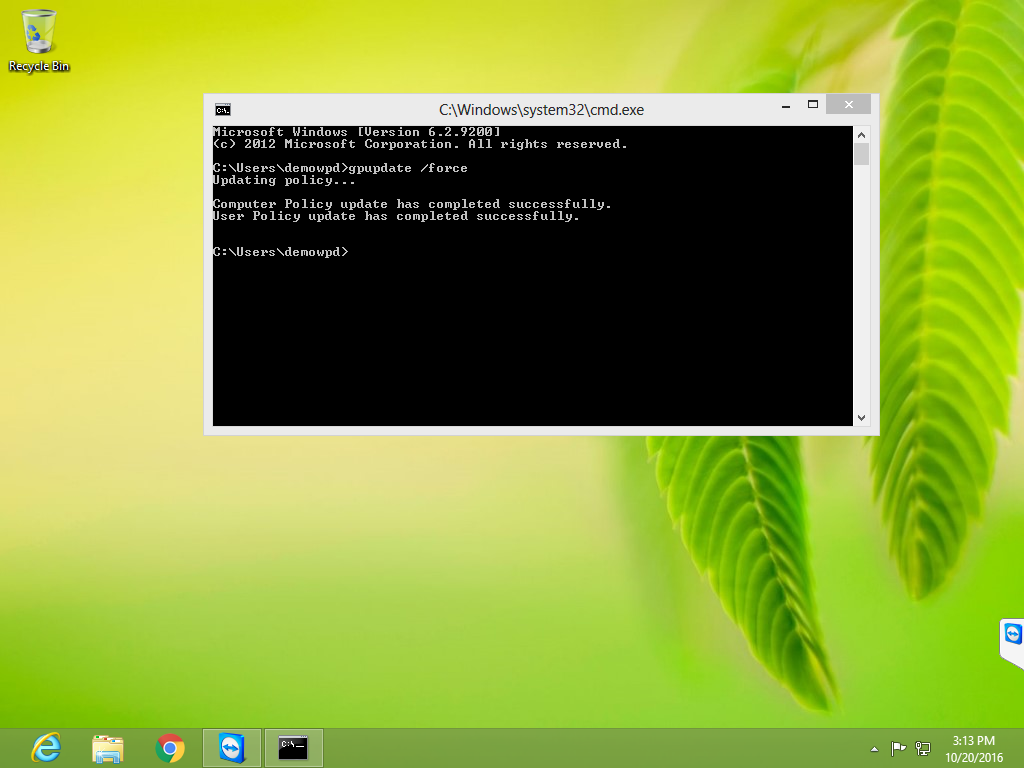Minimize the Command Prompt window

[x=786, y=104]
